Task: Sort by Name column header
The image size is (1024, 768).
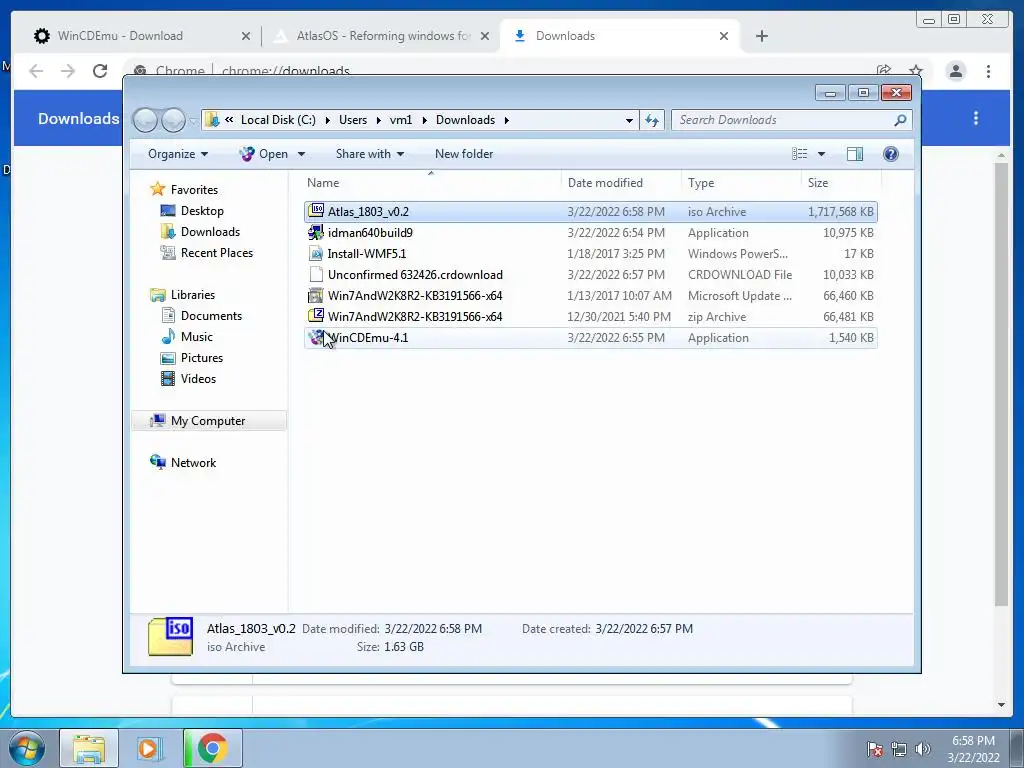Action: pyautogui.click(x=431, y=183)
